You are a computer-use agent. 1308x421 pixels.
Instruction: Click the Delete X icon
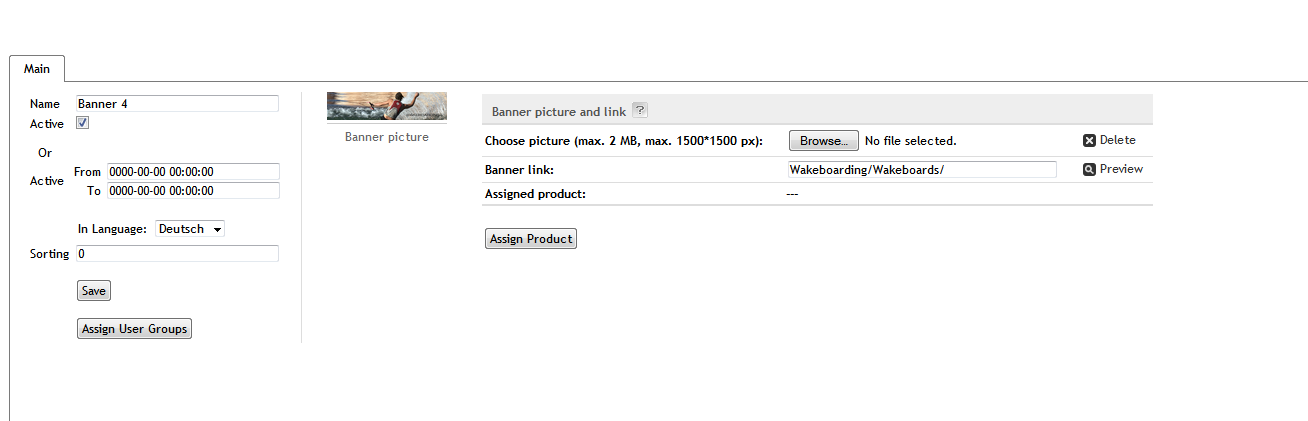pos(1090,141)
